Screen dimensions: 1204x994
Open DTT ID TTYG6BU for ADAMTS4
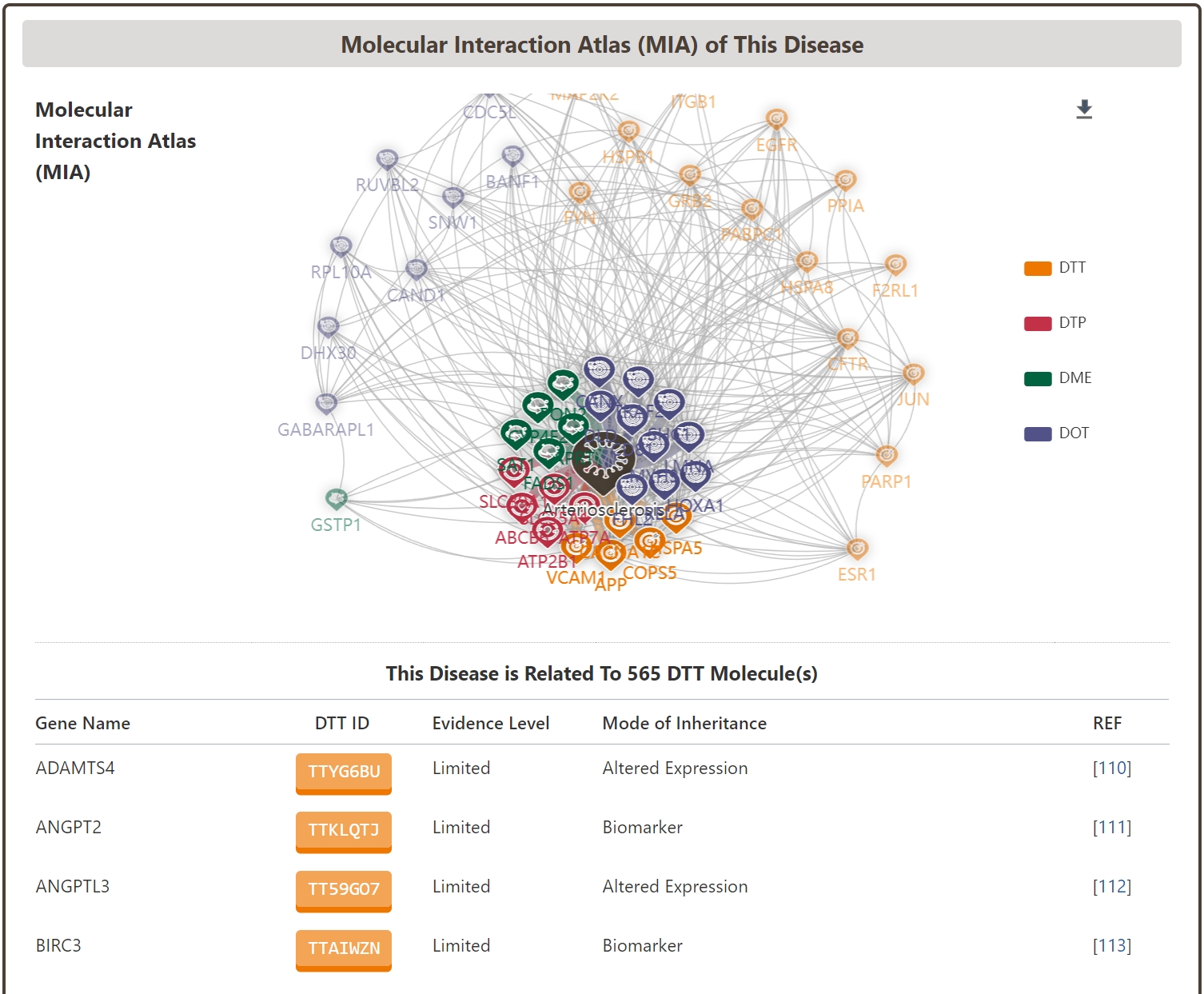(344, 772)
